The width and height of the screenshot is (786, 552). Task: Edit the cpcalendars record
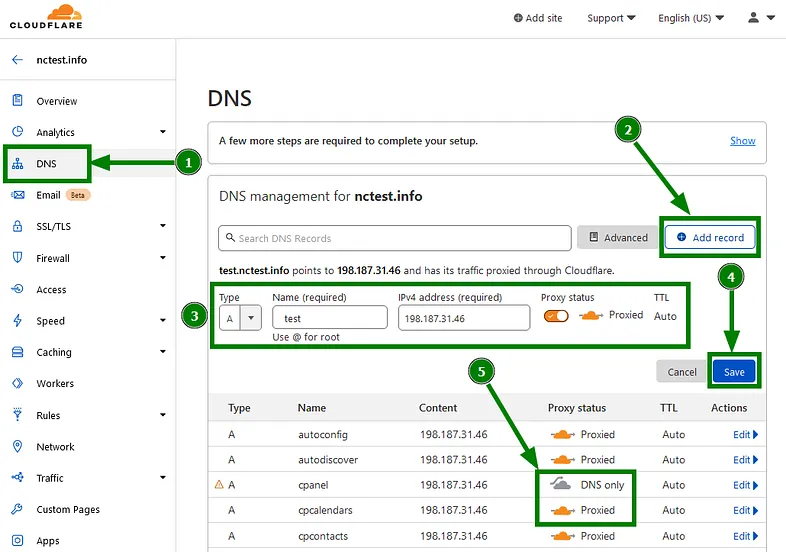pyautogui.click(x=745, y=510)
